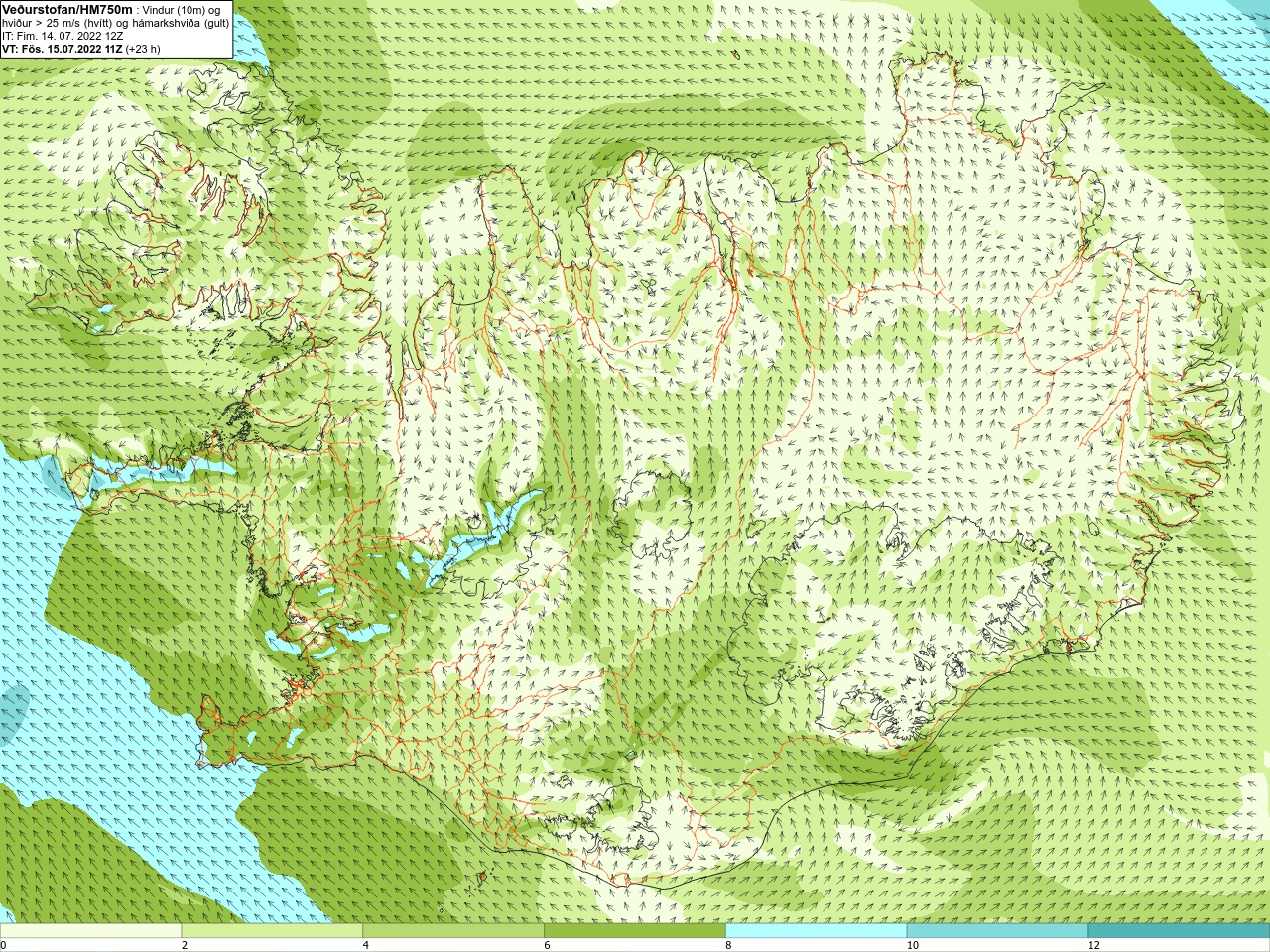This screenshot has width=1270, height=952.
Task: Click the legend scale label '4'
Action: (366, 945)
